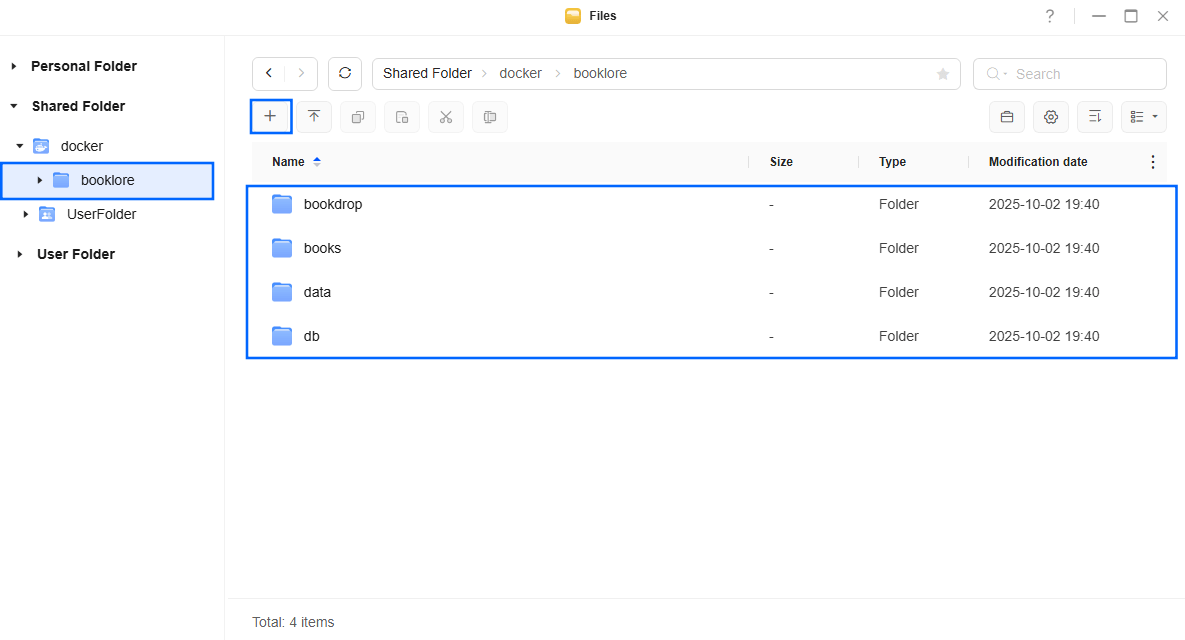Add booklore path to favorites star
1185x640 pixels.
(942, 74)
